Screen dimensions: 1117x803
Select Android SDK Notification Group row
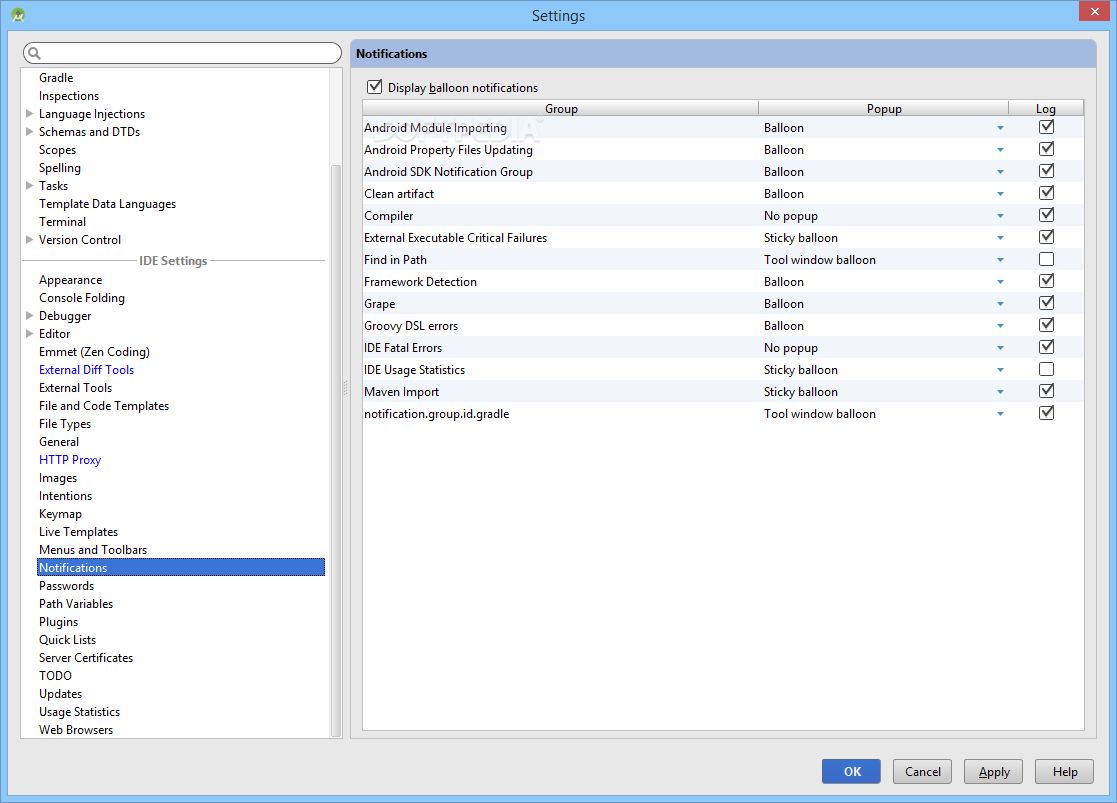pos(723,172)
